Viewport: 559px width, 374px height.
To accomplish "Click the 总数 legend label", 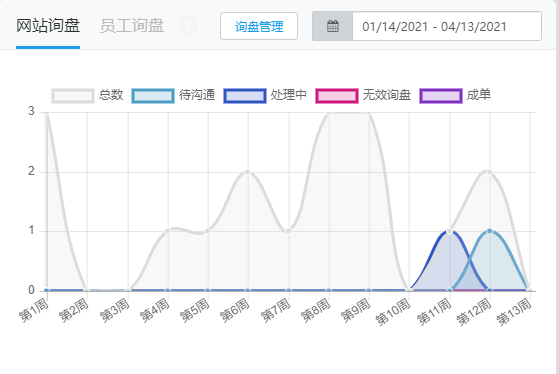I will (111, 95).
